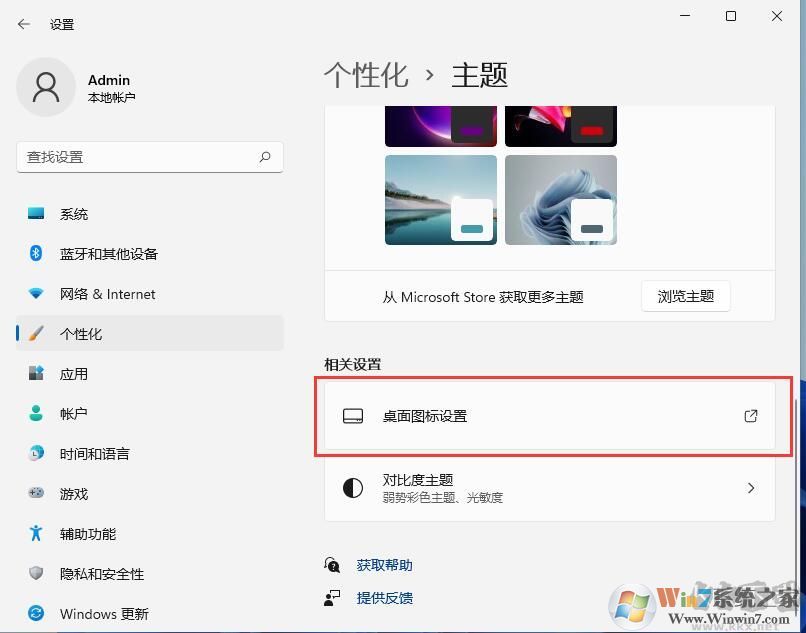
Task: Click the back arrow navigation button
Action: point(24,24)
